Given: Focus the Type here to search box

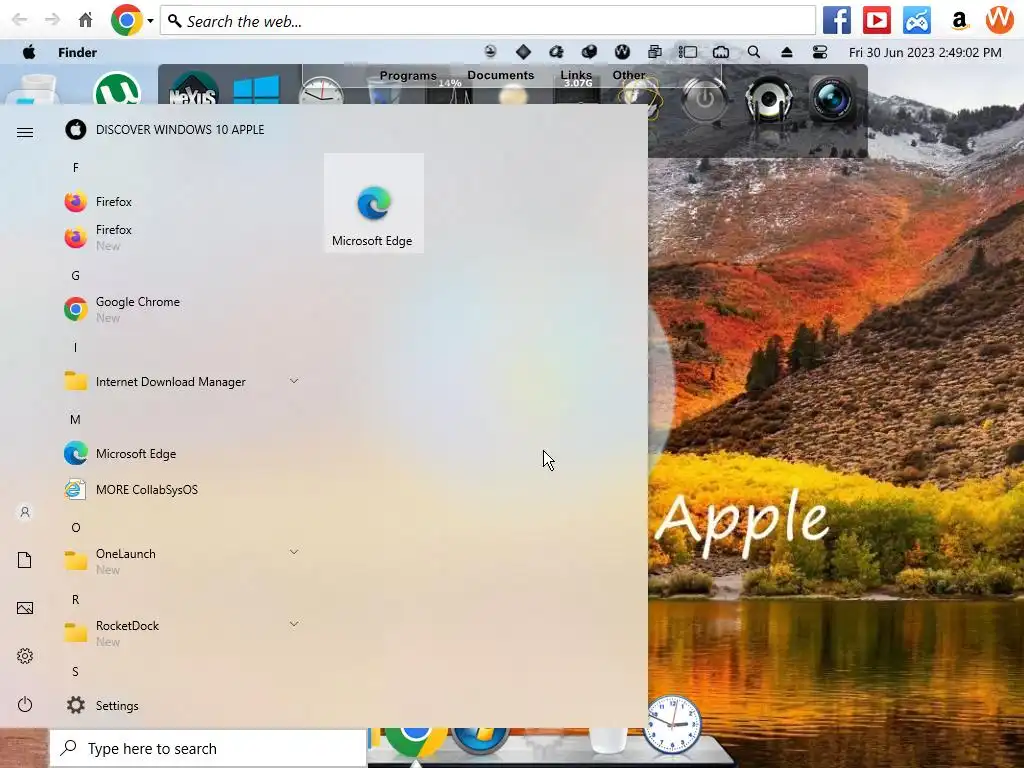Looking at the screenshot, I should coord(208,748).
